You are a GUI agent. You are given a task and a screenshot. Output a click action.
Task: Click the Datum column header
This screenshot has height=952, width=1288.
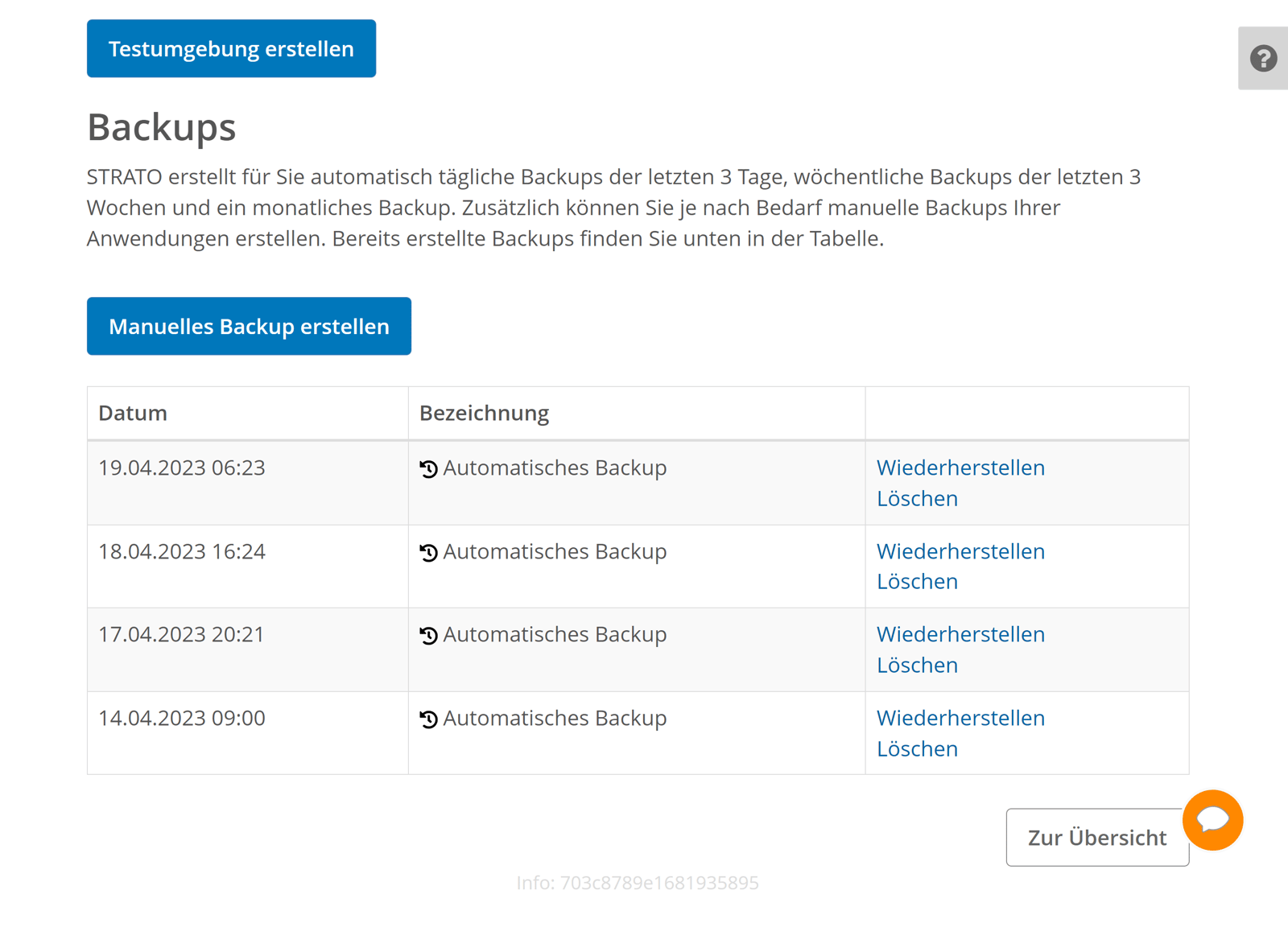[x=133, y=414]
